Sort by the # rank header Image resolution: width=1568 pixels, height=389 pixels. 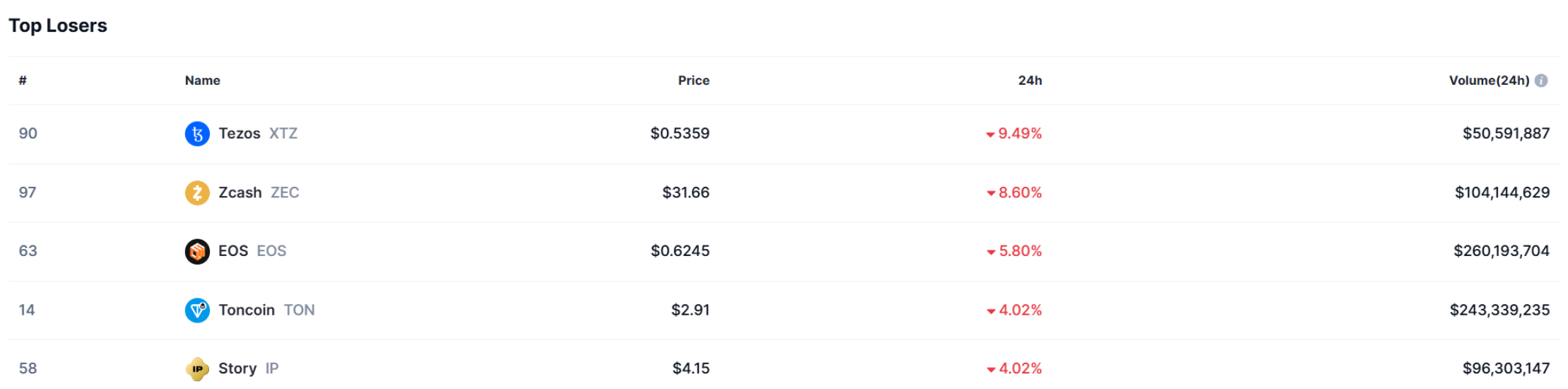point(23,81)
